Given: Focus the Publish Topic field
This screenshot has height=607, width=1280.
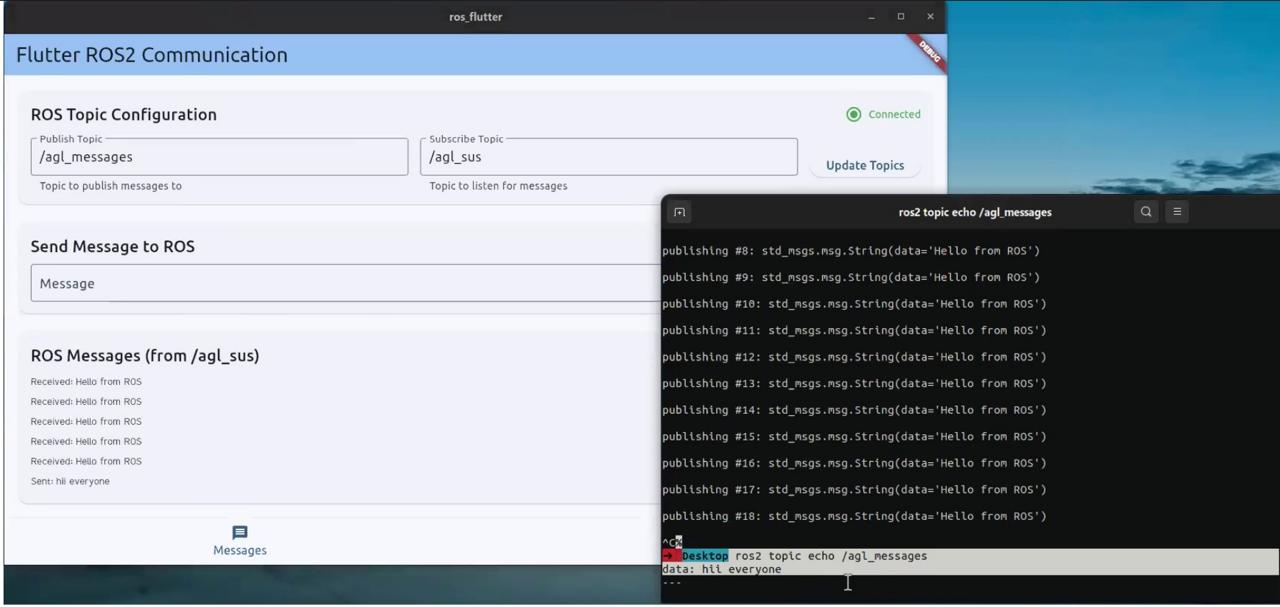Looking at the screenshot, I should click(219, 157).
